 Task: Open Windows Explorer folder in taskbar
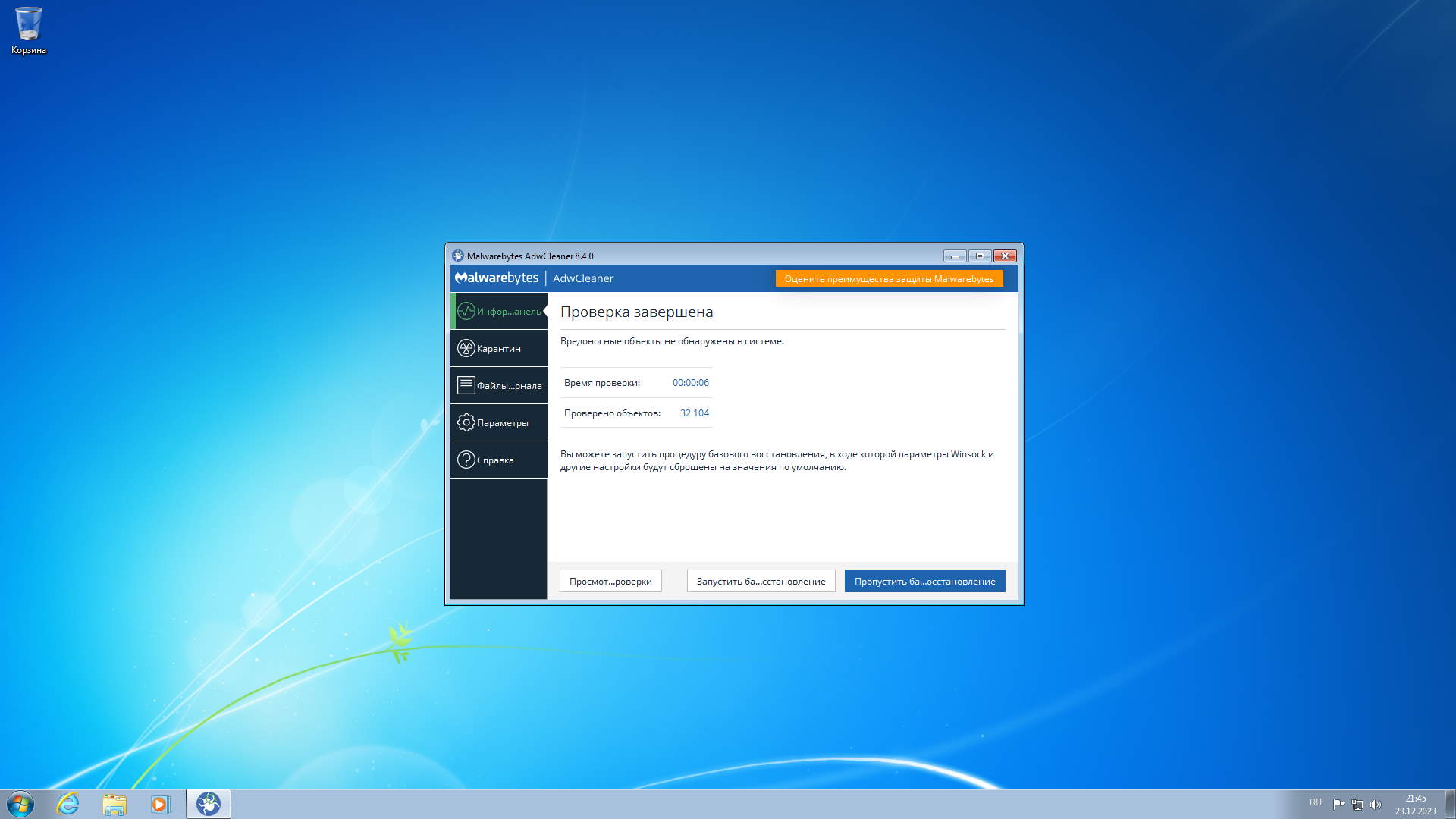(x=115, y=804)
